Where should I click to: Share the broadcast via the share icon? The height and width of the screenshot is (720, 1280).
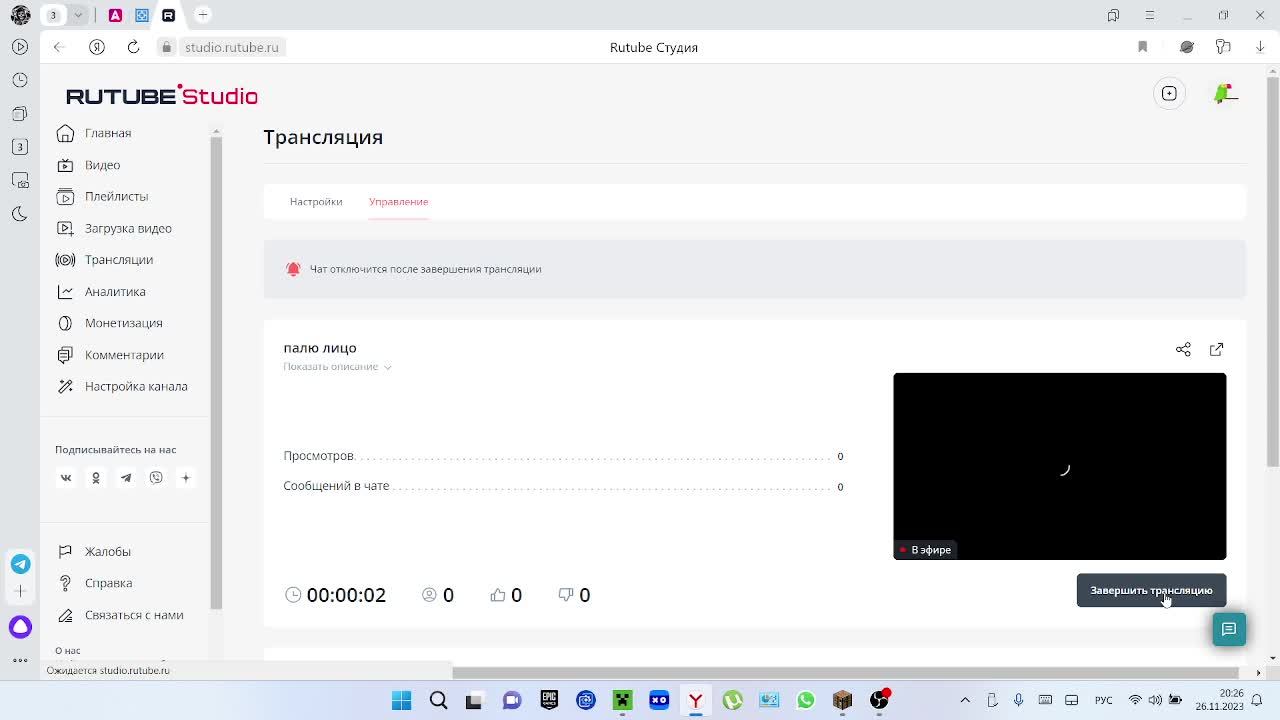pos(1183,349)
